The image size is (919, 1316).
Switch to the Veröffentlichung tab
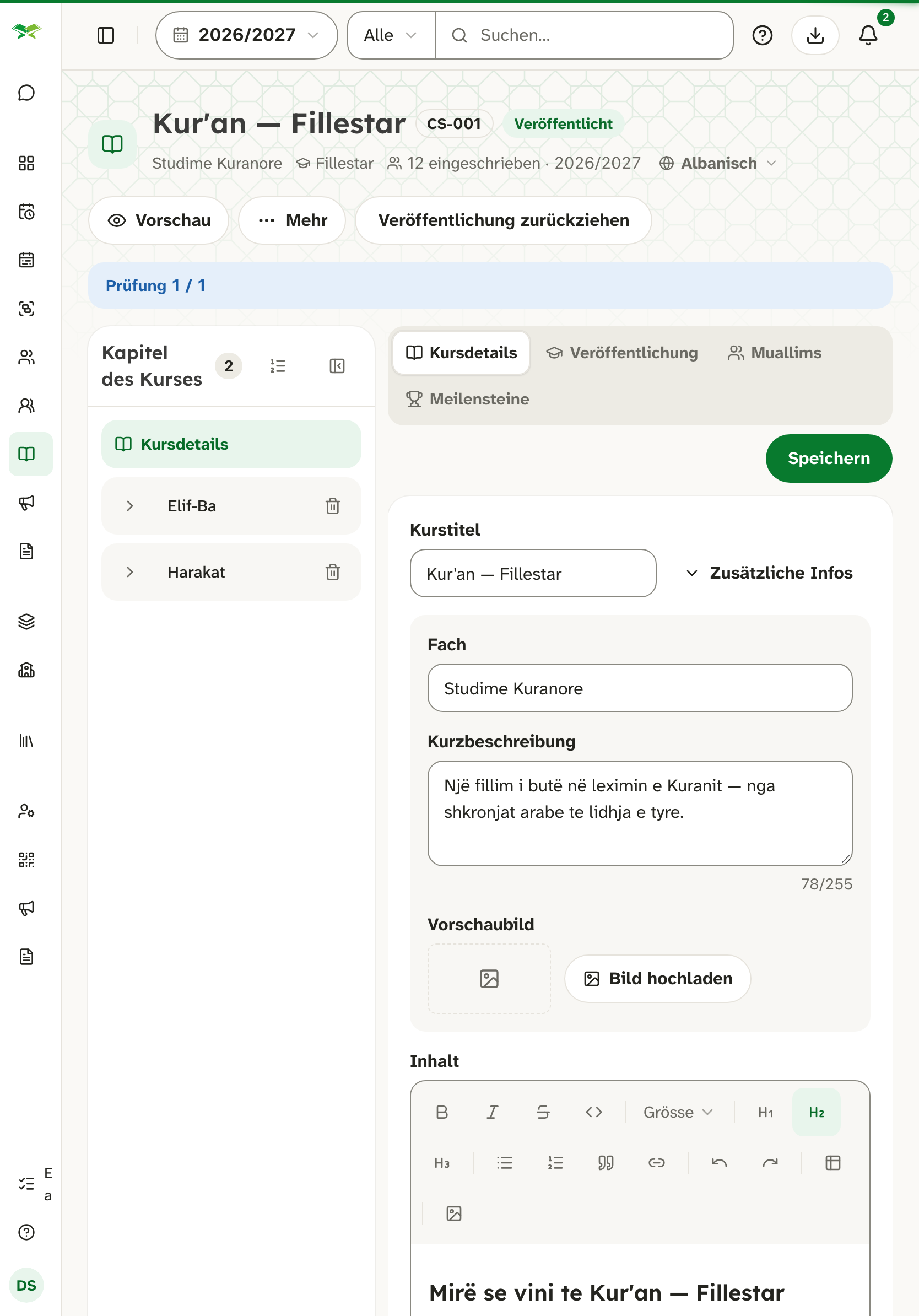pos(622,353)
